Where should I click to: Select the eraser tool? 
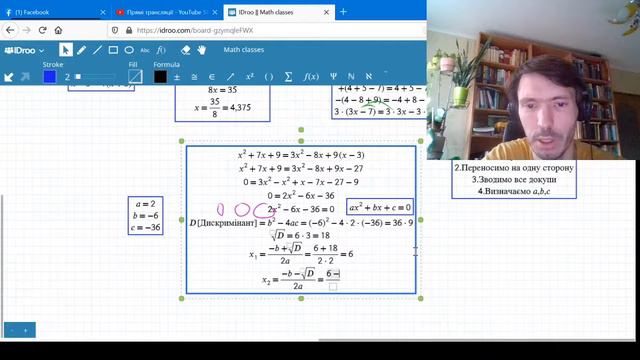point(185,50)
